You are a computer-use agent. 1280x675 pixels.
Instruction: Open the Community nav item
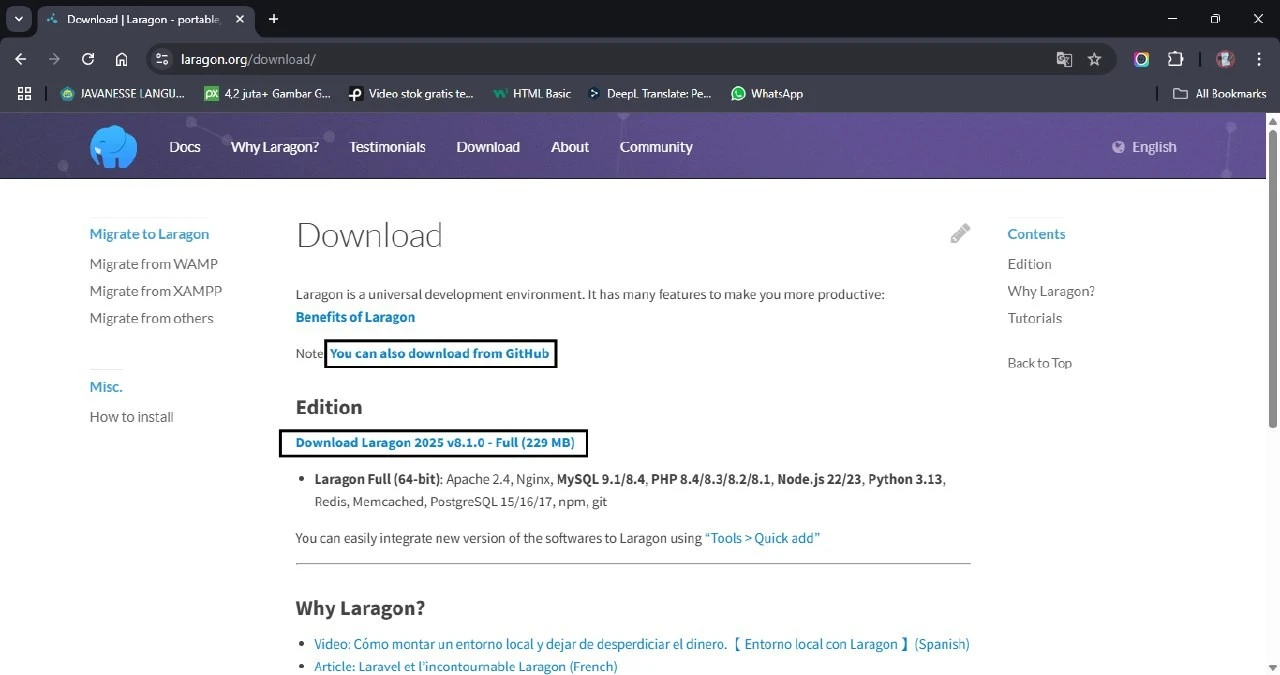click(x=656, y=147)
